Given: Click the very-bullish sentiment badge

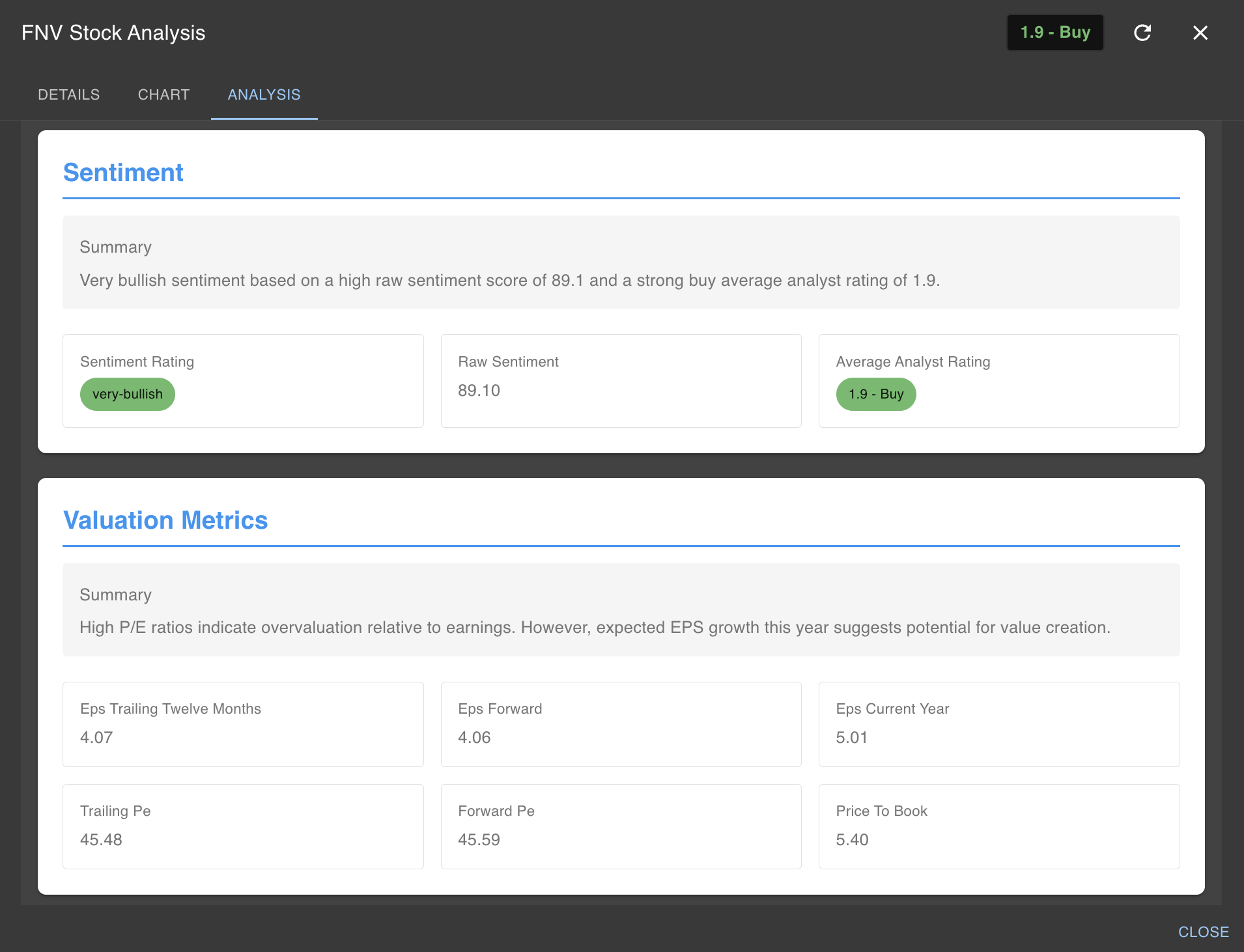Looking at the screenshot, I should tap(127, 394).
